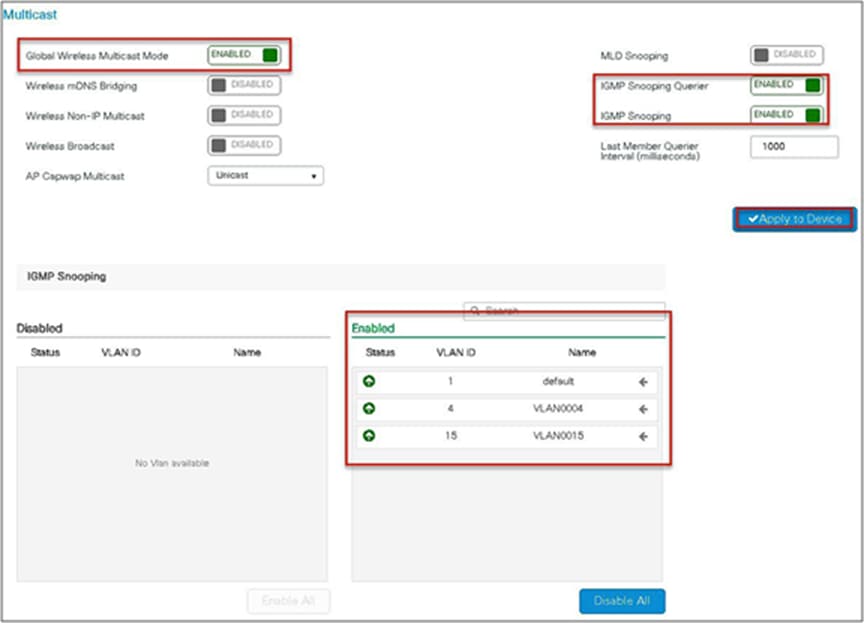Screen dimensions: 864x623
Task: Move default VLAN to Disabled with arrow
Action: coord(643,382)
